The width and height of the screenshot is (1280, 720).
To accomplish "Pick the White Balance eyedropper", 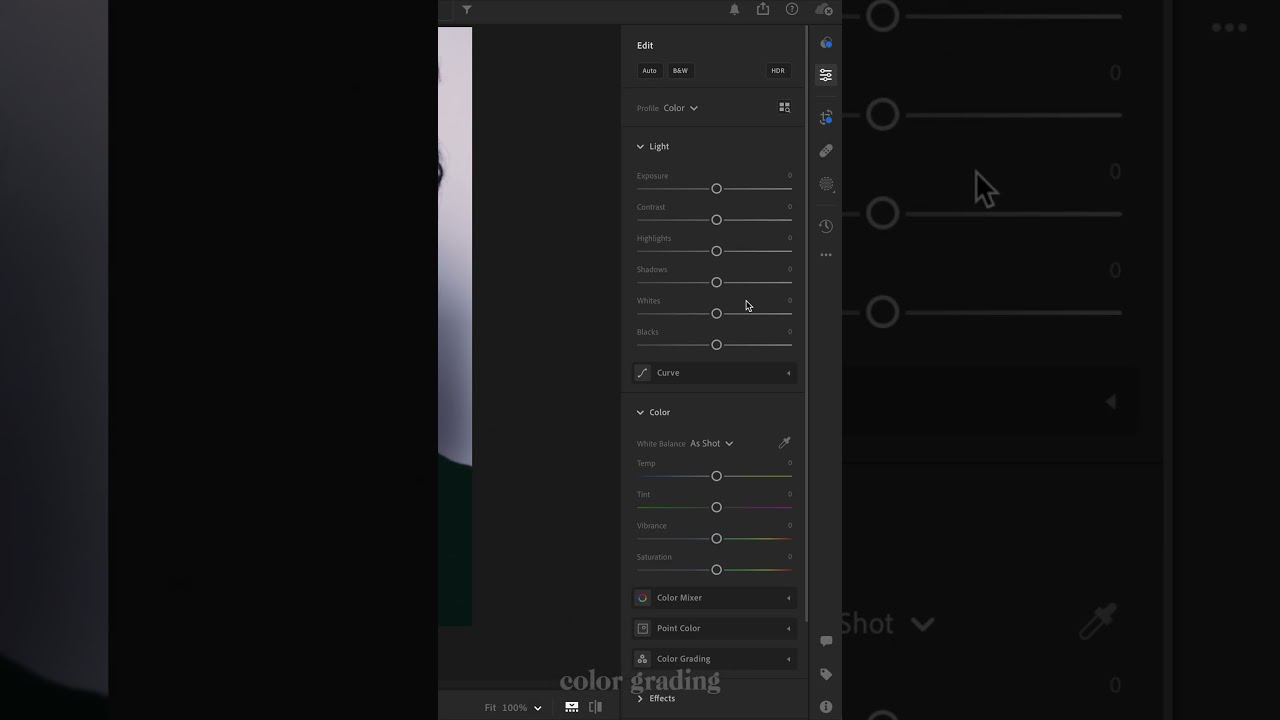I will point(785,443).
